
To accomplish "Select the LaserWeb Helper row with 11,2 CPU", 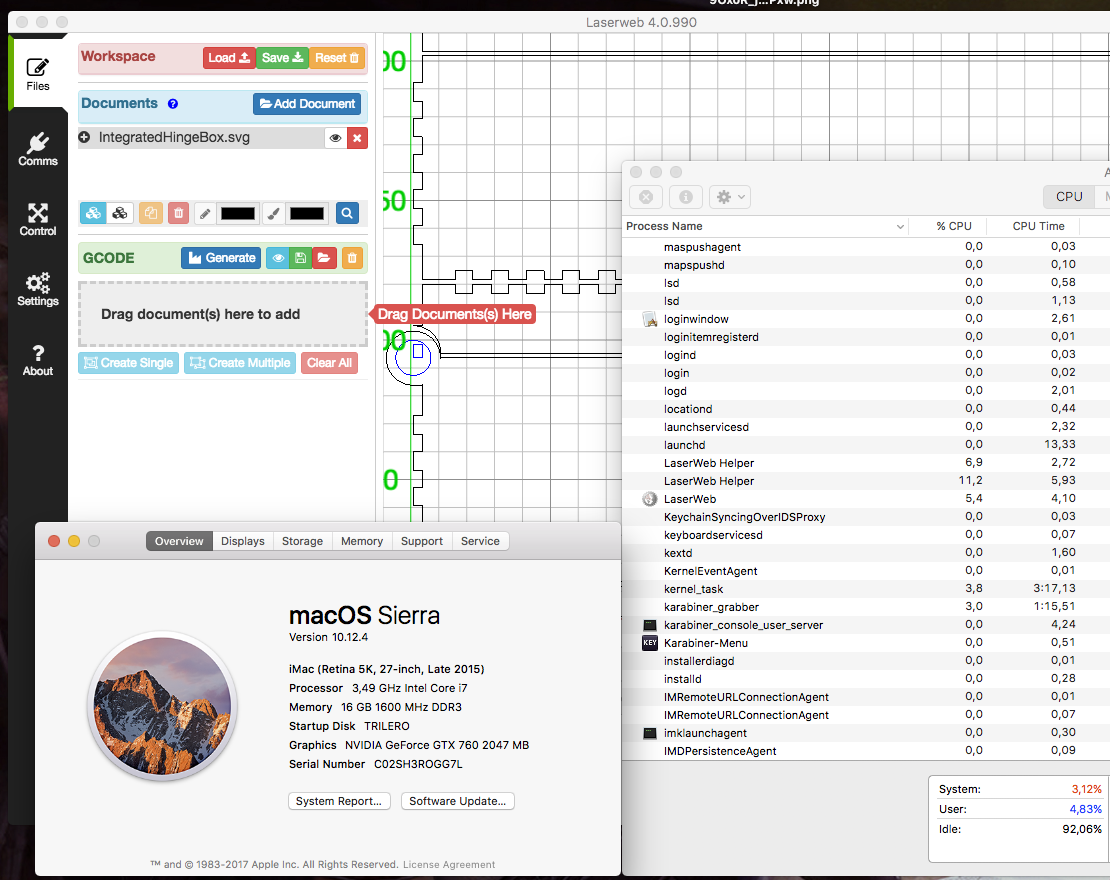I will pyautogui.click(x=866, y=481).
